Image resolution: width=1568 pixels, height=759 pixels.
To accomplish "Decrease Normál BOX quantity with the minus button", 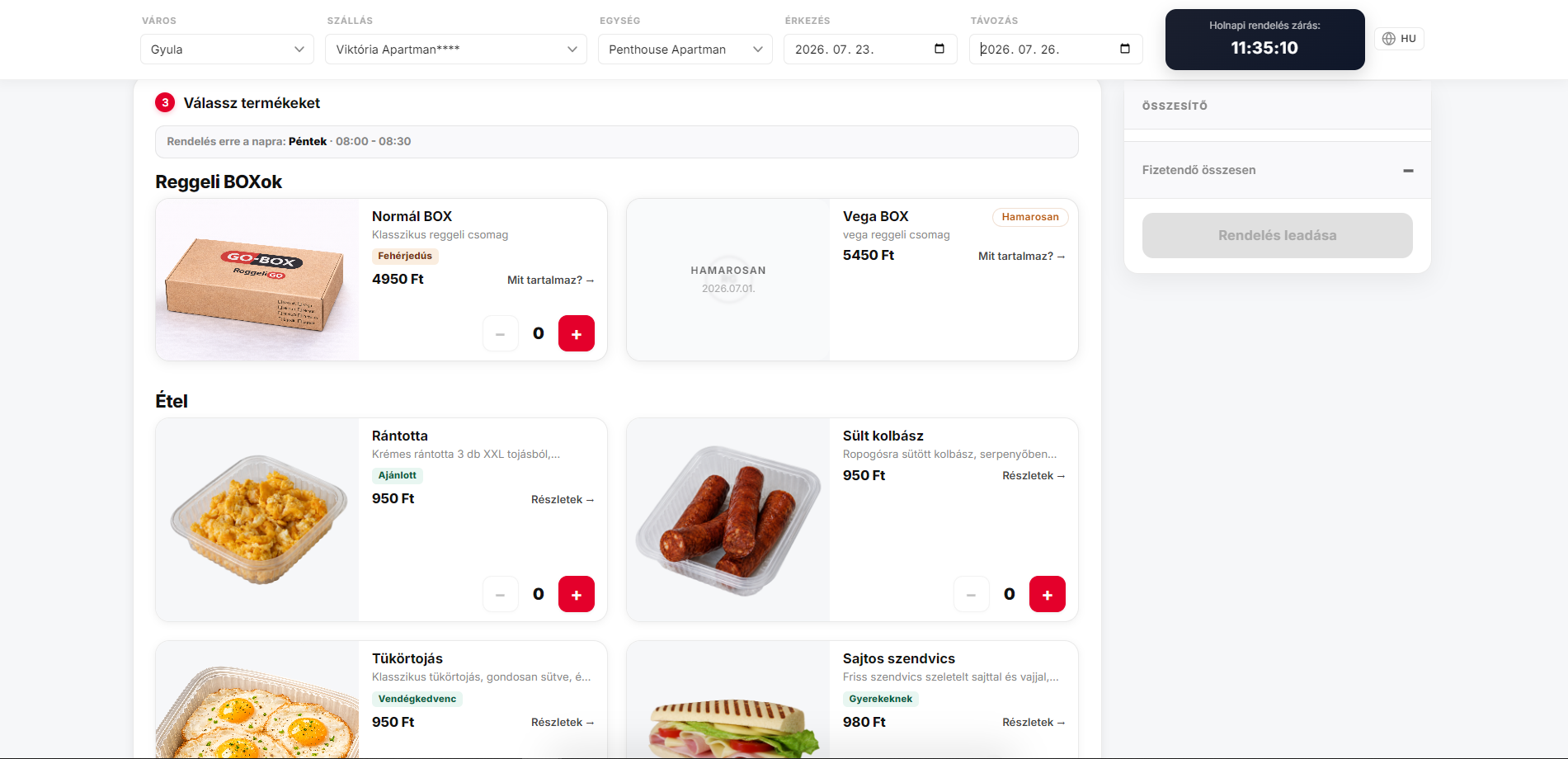I will click(501, 333).
